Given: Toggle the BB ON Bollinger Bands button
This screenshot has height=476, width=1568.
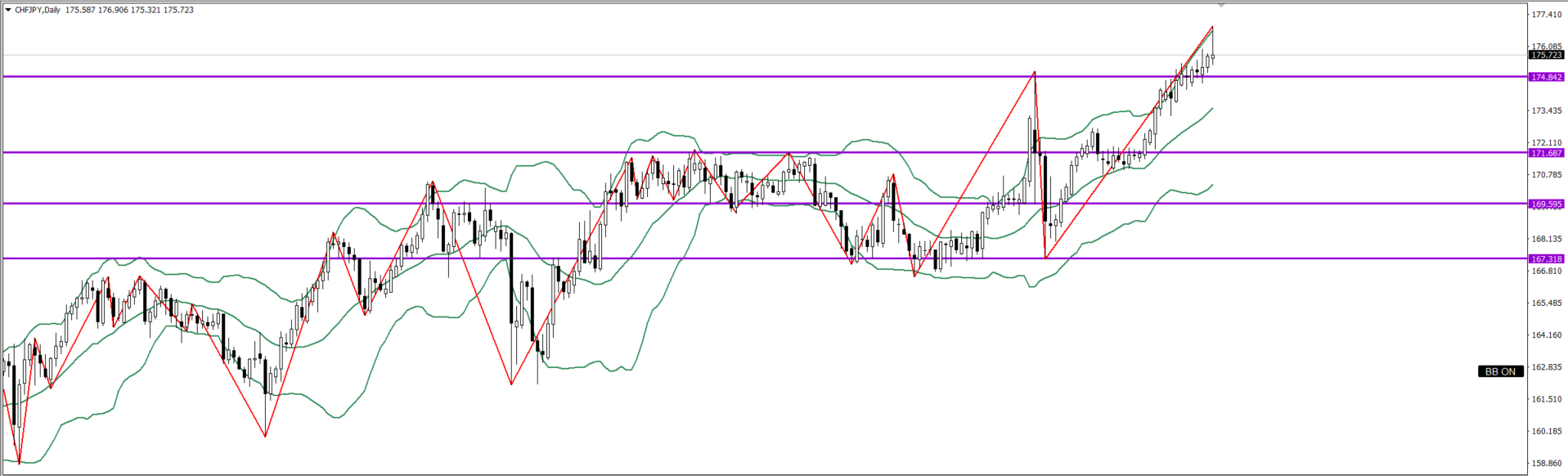Looking at the screenshot, I should [1501, 371].
